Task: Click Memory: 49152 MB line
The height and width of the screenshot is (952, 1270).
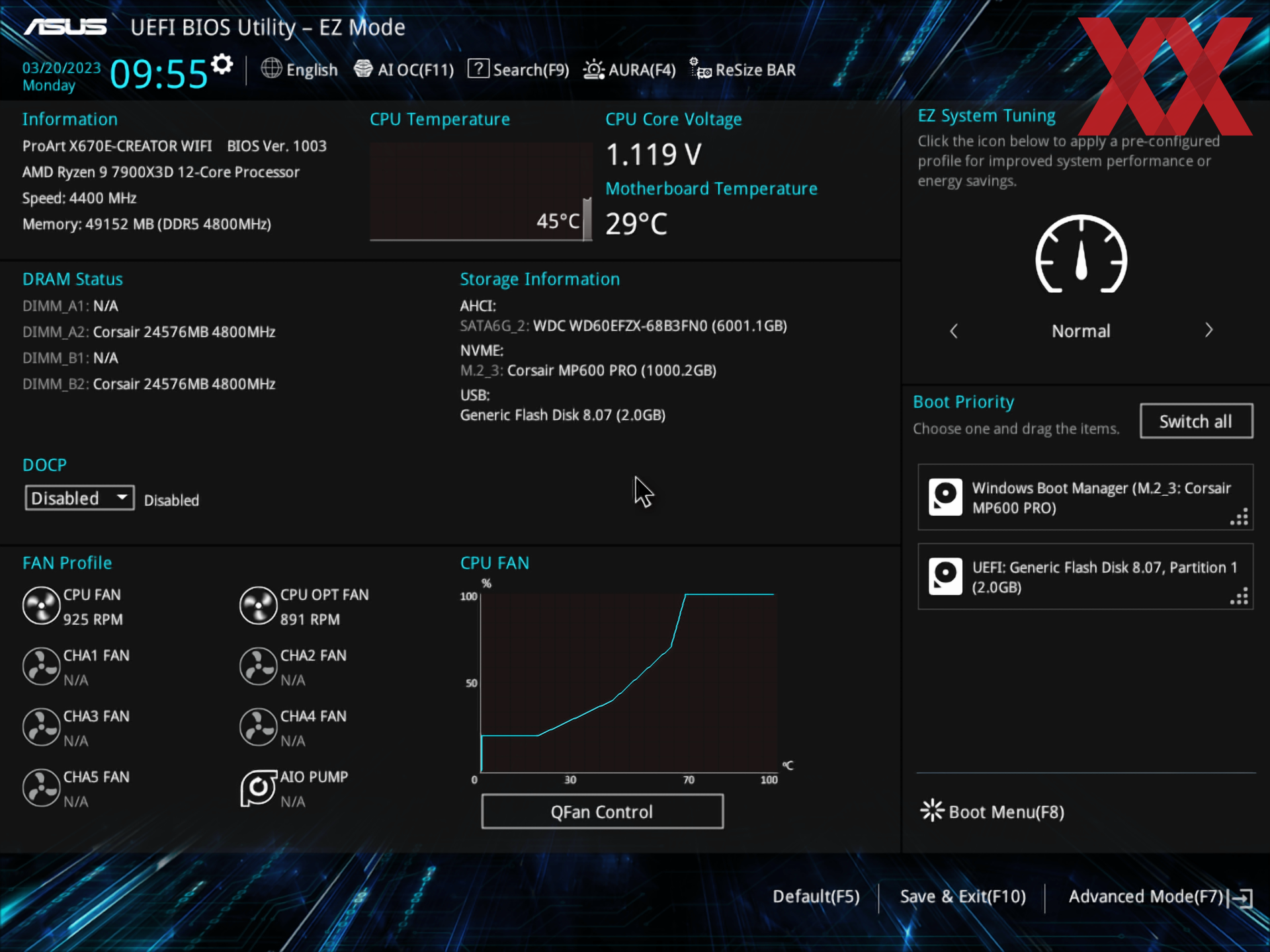Action: 147,224
